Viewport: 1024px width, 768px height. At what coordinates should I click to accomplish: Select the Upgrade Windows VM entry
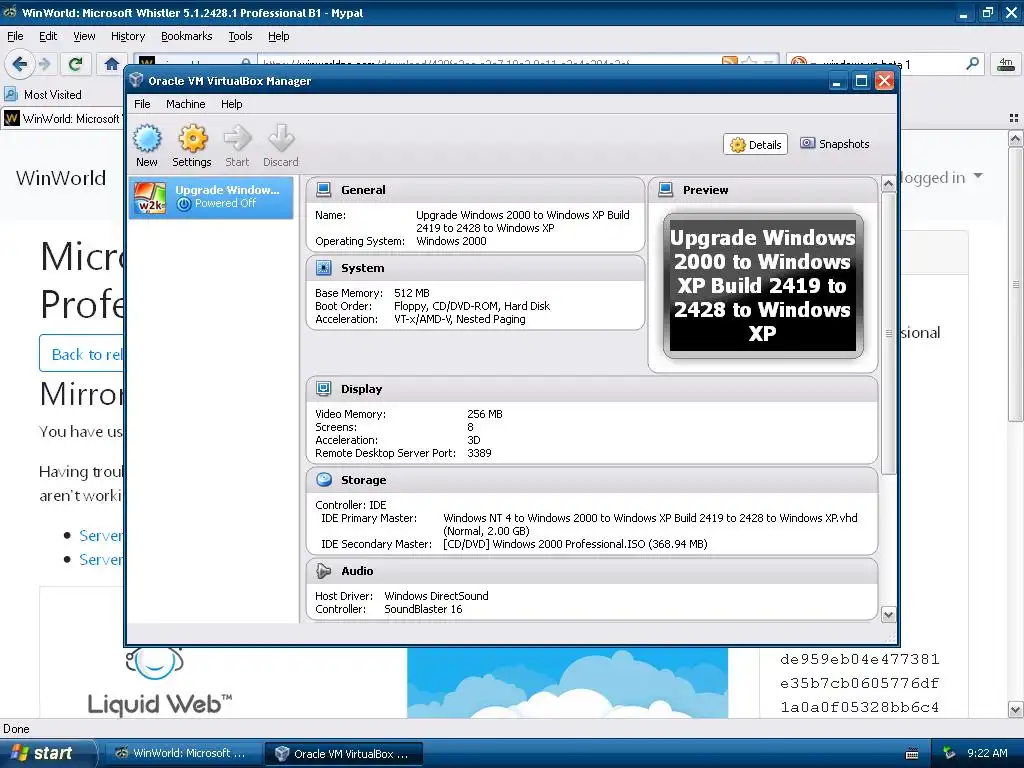211,197
